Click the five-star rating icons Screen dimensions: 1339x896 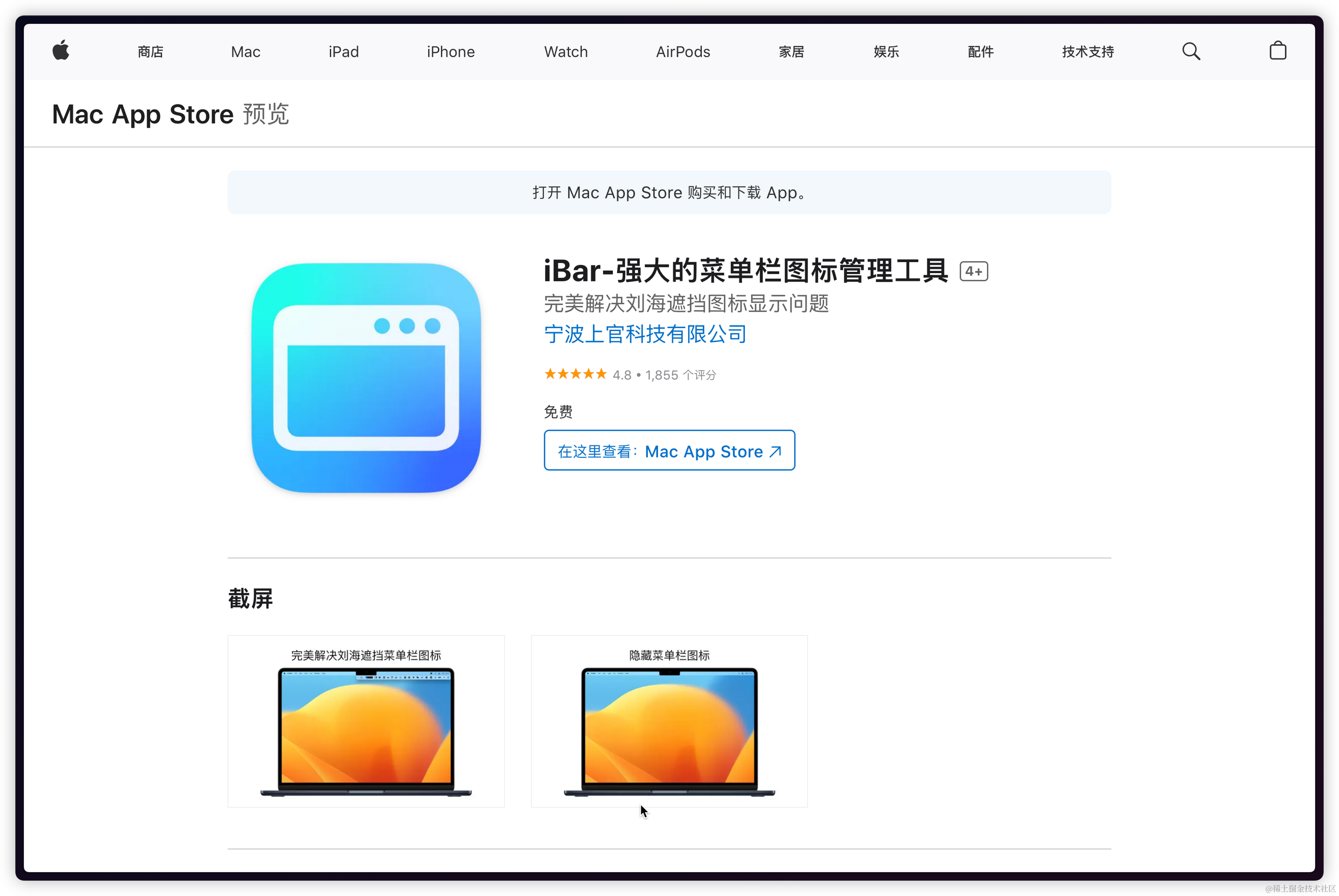click(575, 374)
